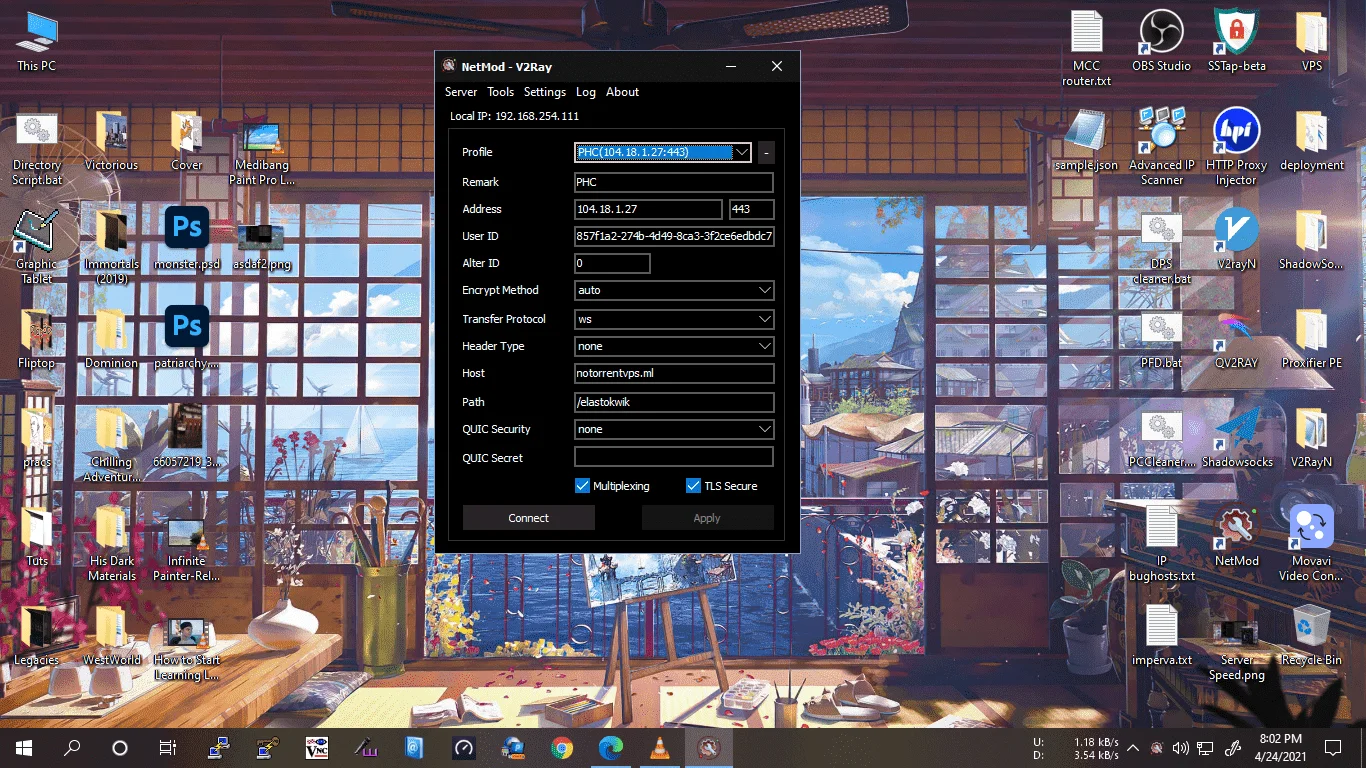Select the Victorious folder icon

(112, 141)
